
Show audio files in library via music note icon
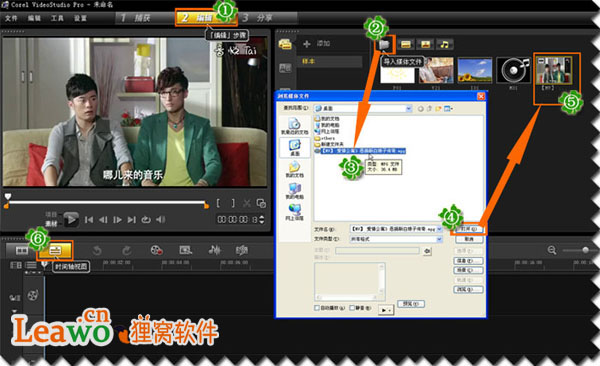[x=444, y=44]
